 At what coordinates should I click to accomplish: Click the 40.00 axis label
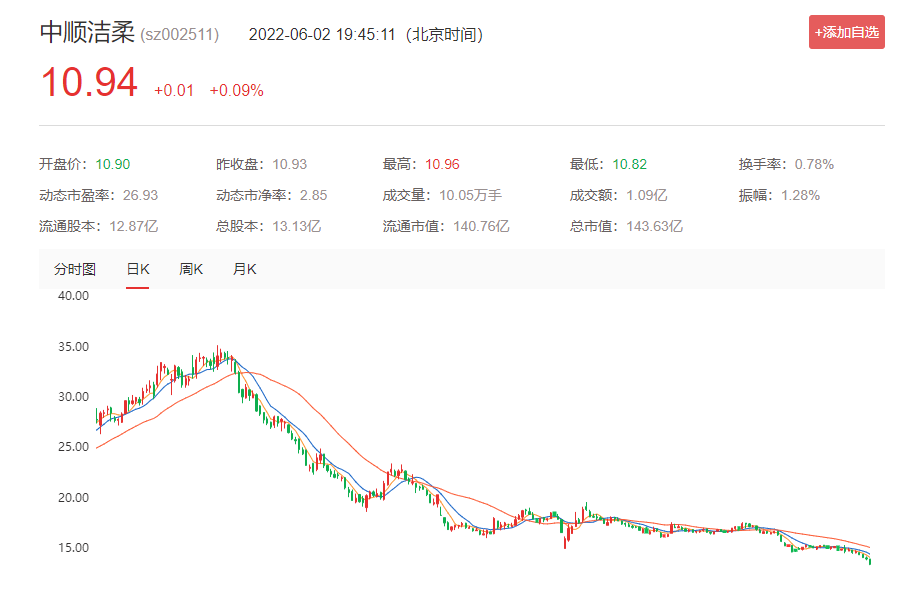[73, 296]
